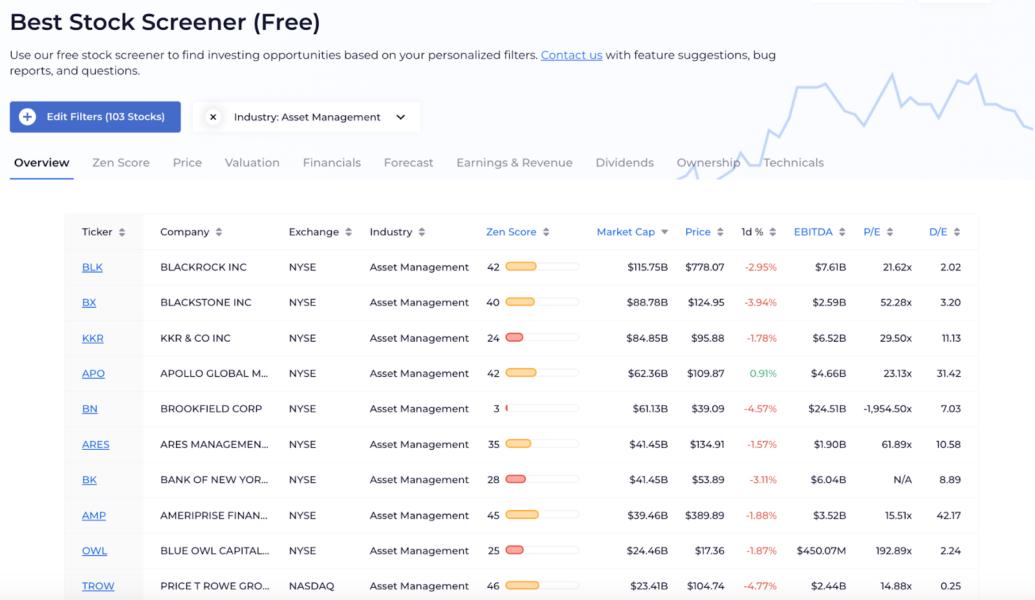Click BlackRock's $115.75B market cap cell
This screenshot has width=1035, height=600.
(648, 267)
